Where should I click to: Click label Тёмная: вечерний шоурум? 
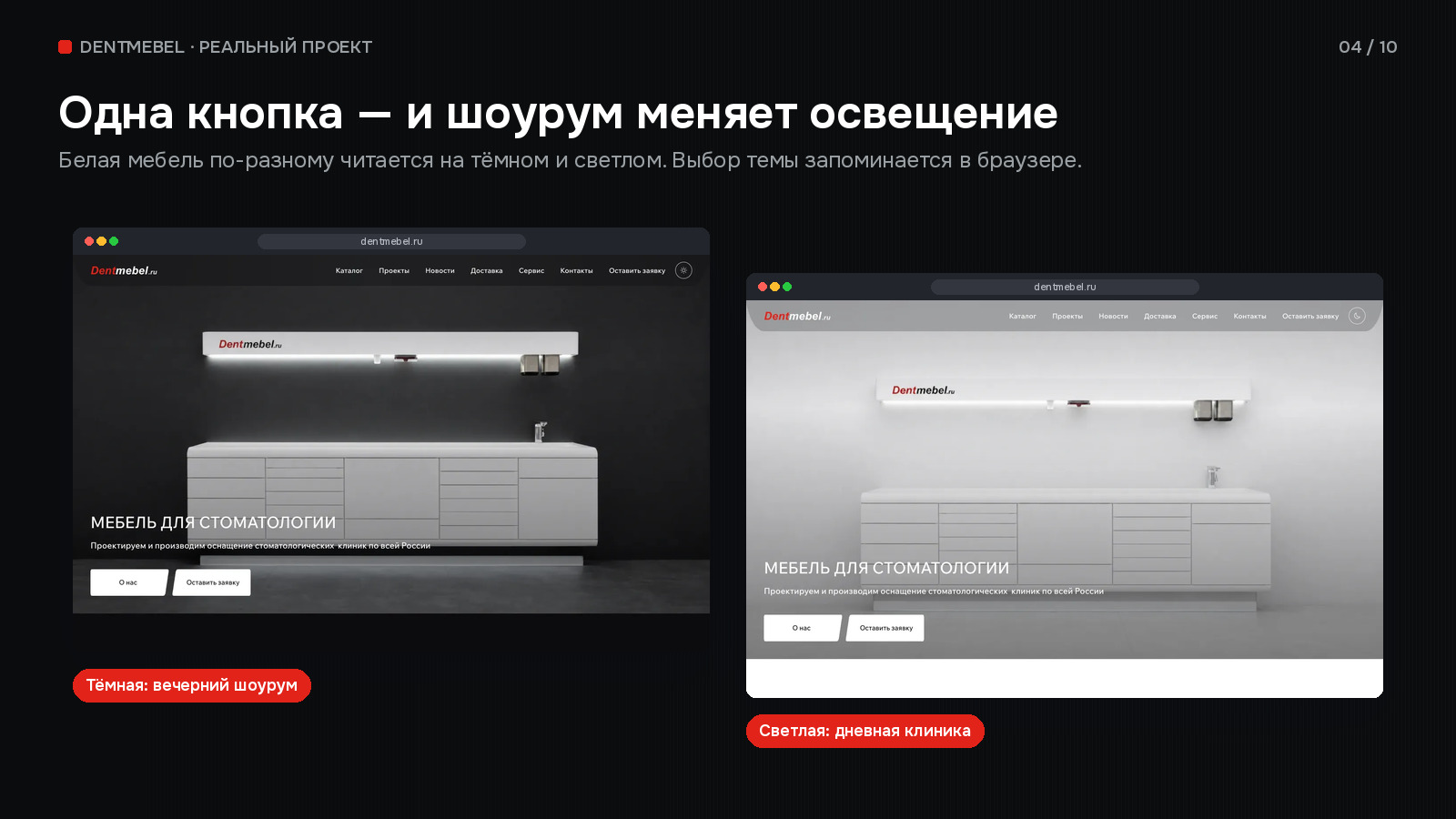[x=192, y=685]
